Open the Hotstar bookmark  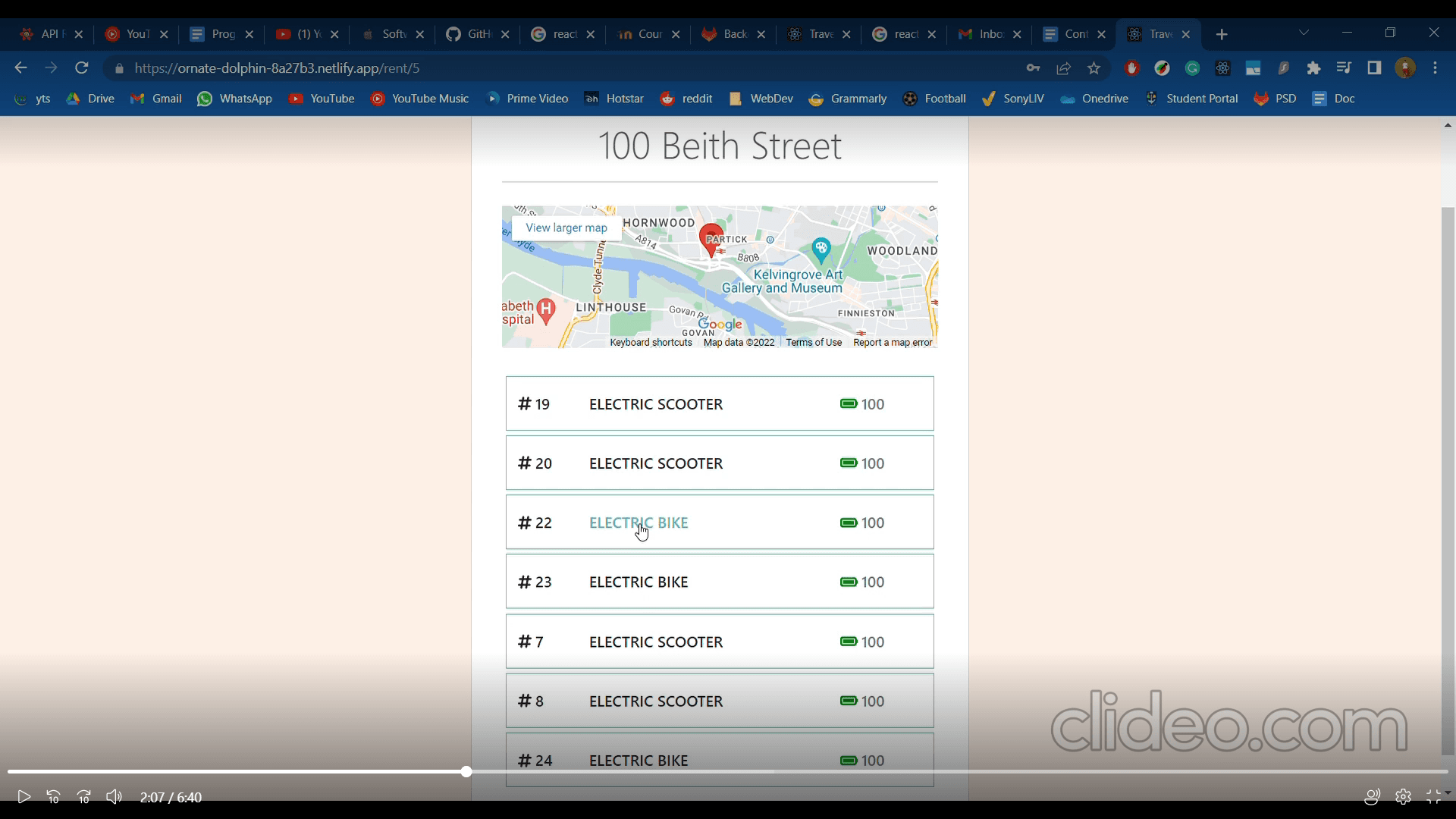pyautogui.click(x=614, y=99)
